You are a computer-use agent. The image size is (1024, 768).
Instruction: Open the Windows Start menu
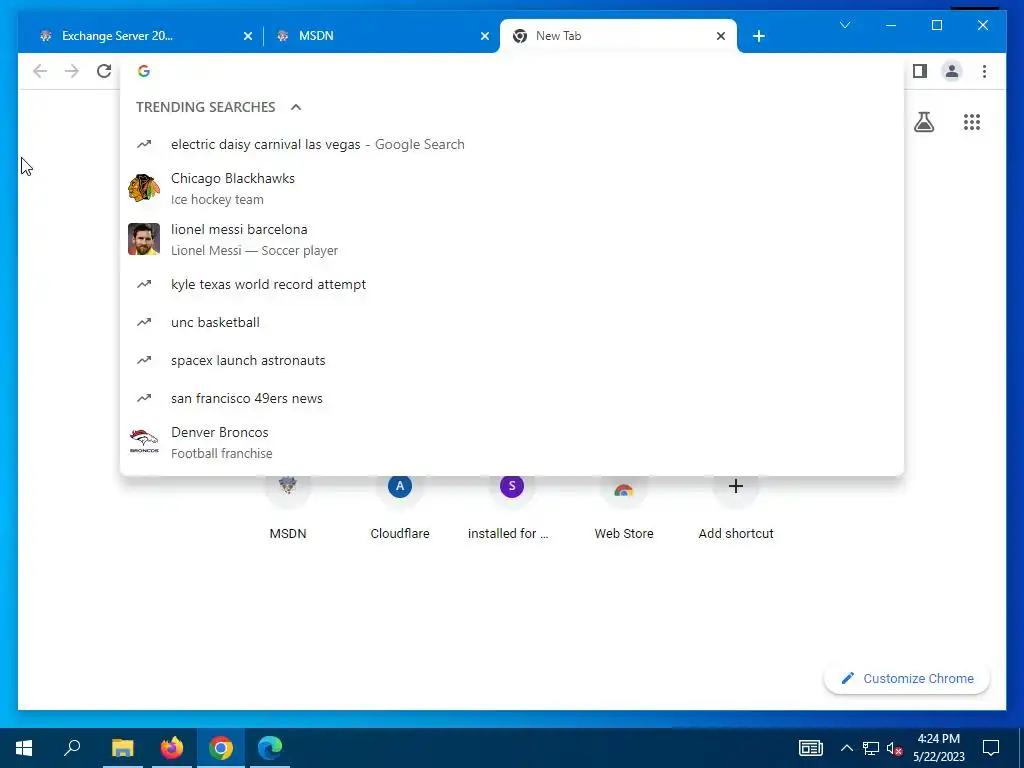tap(24, 748)
